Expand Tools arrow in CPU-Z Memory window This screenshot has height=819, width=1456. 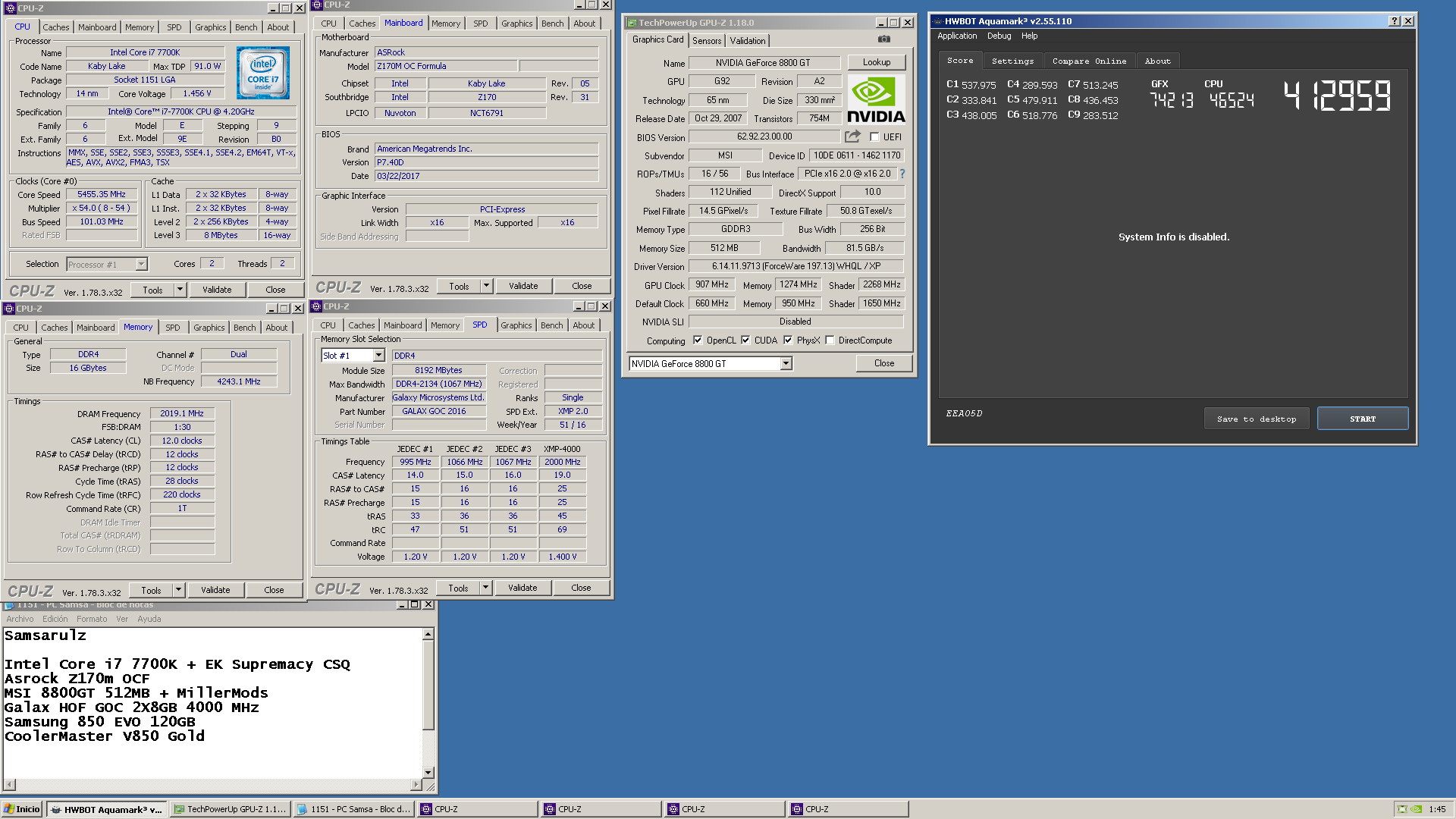178,590
